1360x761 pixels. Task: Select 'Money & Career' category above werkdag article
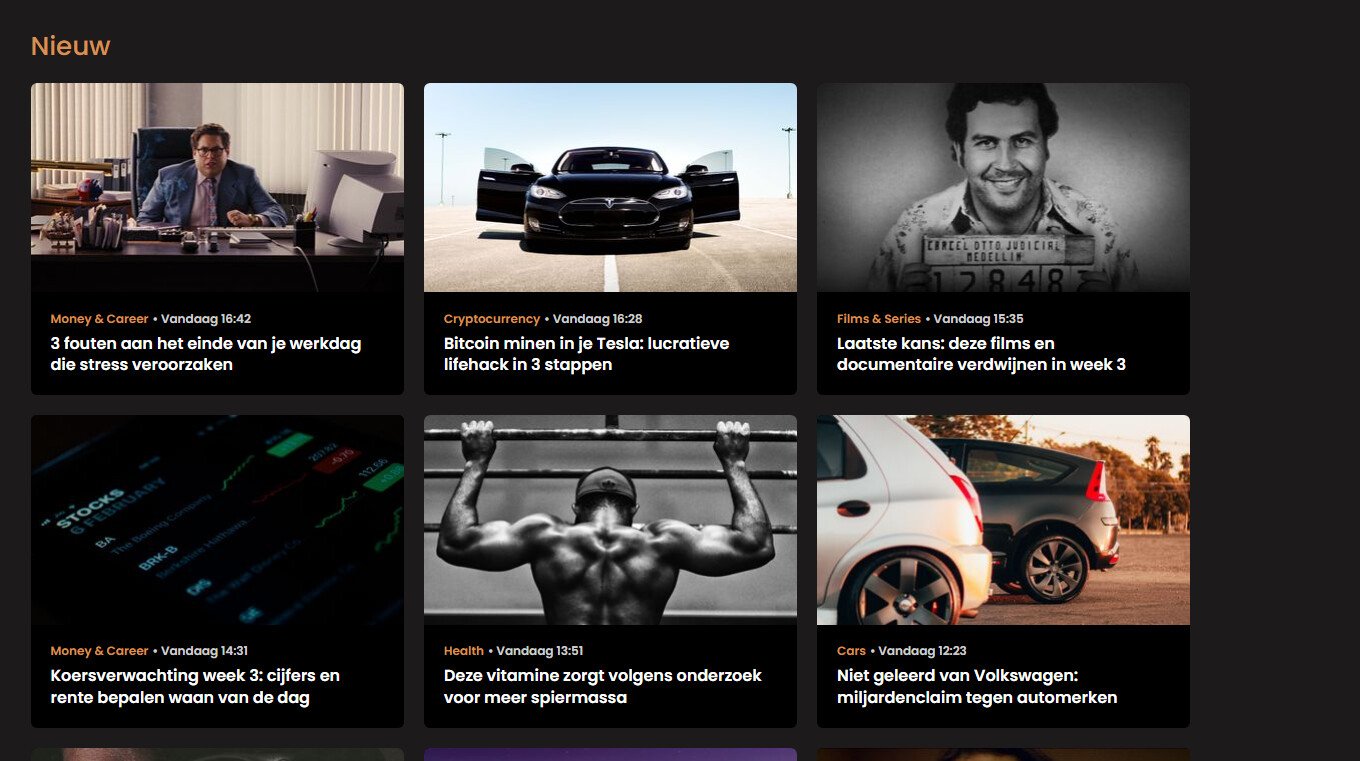pyautogui.click(x=99, y=319)
